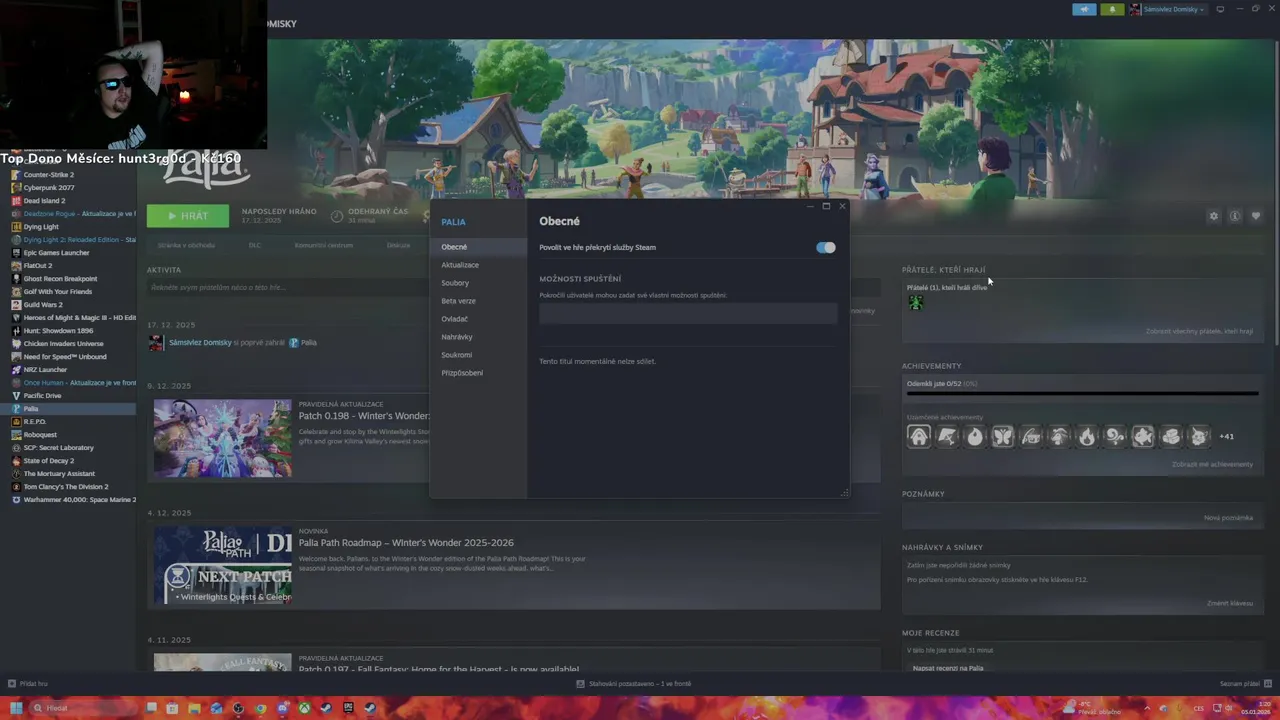Screen dimensions: 1280x720
Task: Click the friend avatar who played before
Action: coord(915,302)
